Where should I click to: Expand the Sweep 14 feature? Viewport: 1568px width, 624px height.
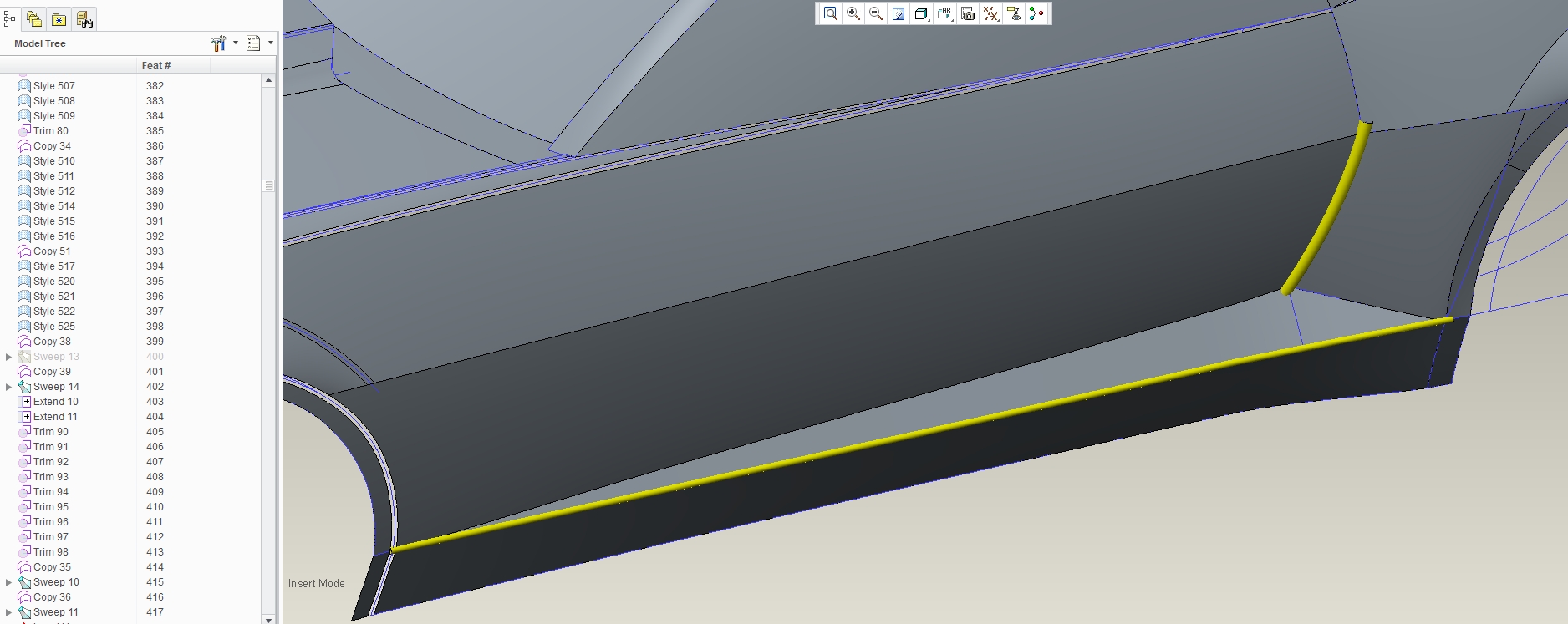pos(9,387)
